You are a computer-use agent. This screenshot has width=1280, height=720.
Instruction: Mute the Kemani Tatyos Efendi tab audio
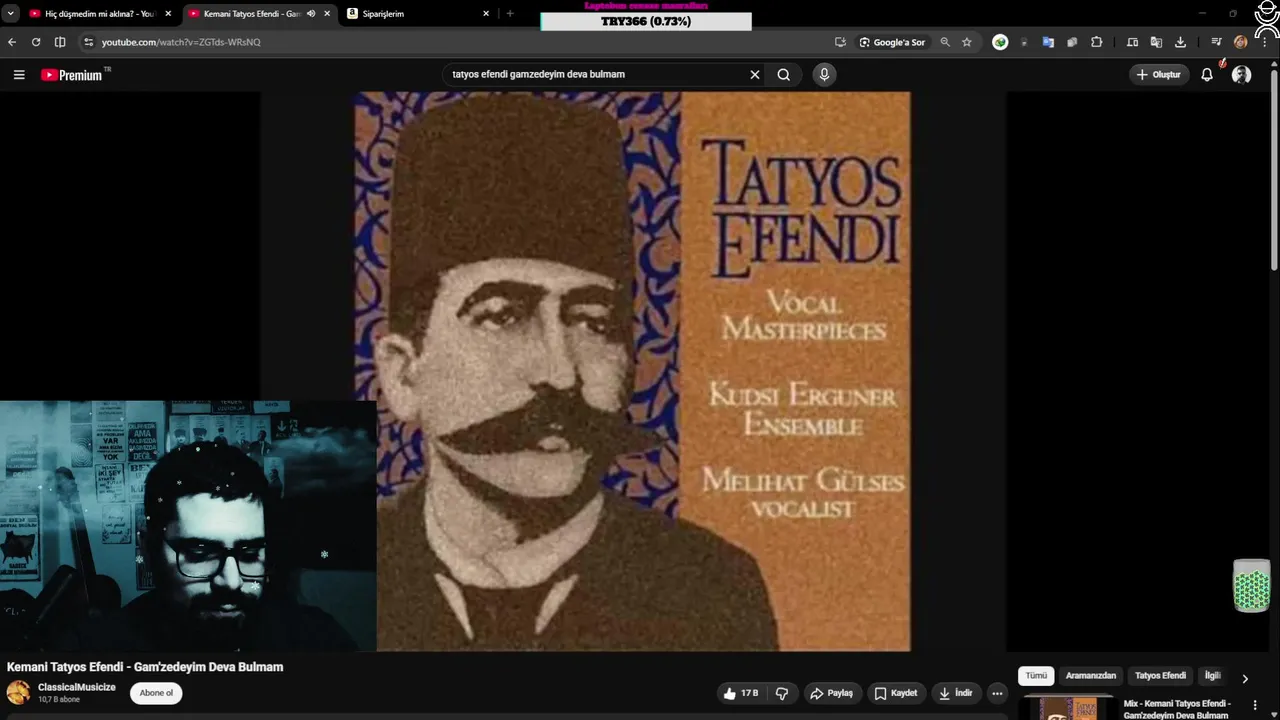[311, 14]
